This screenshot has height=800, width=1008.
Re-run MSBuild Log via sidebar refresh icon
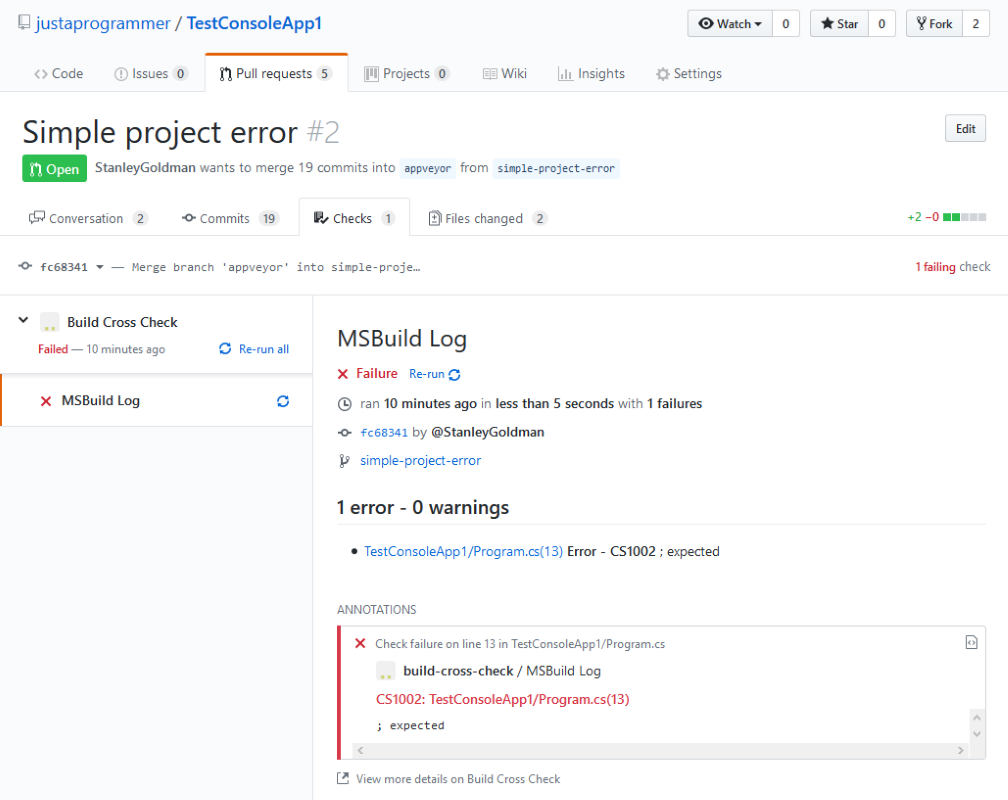point(283,401)
